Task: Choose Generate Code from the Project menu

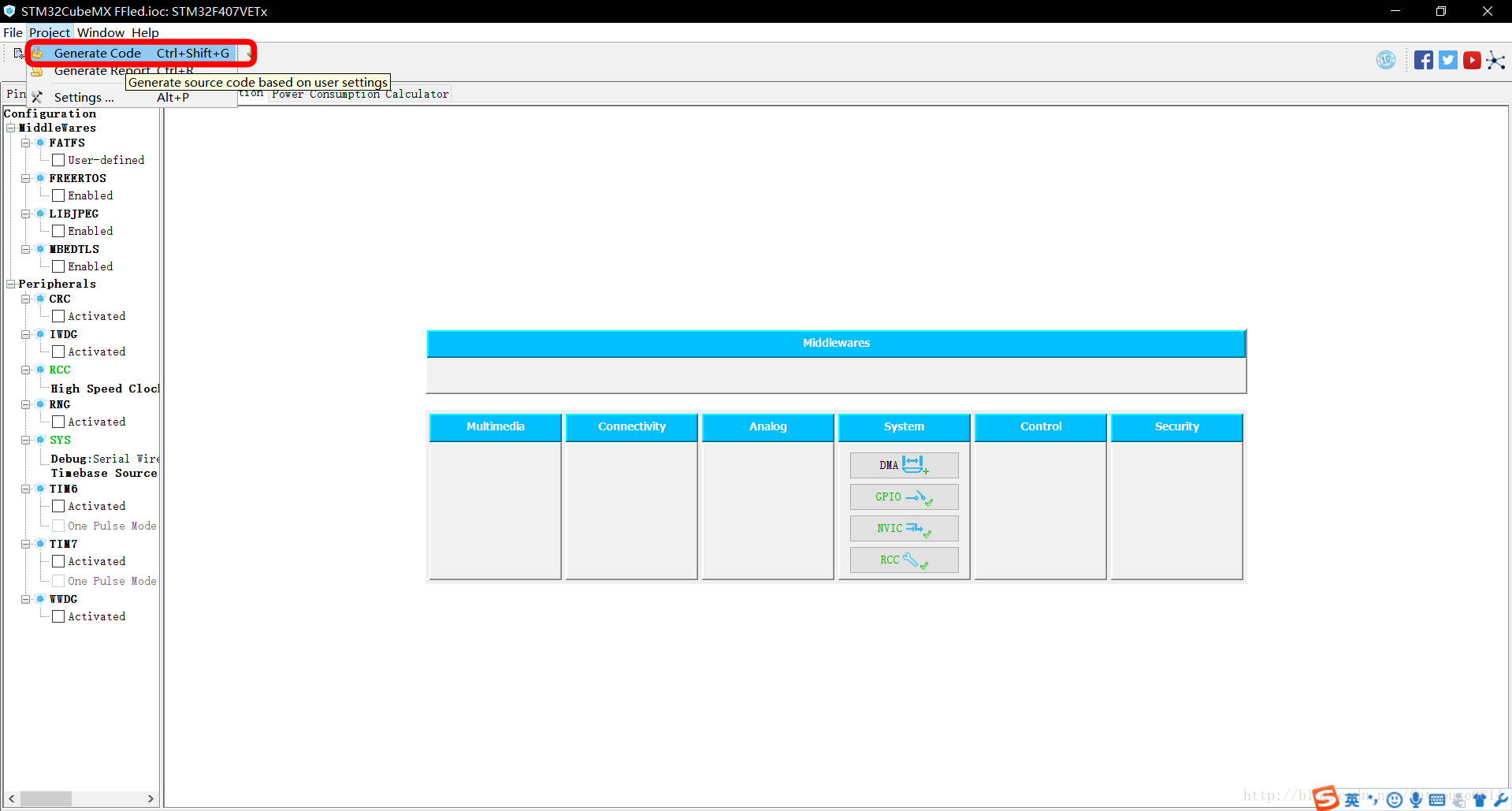Action: pos(132,53)
